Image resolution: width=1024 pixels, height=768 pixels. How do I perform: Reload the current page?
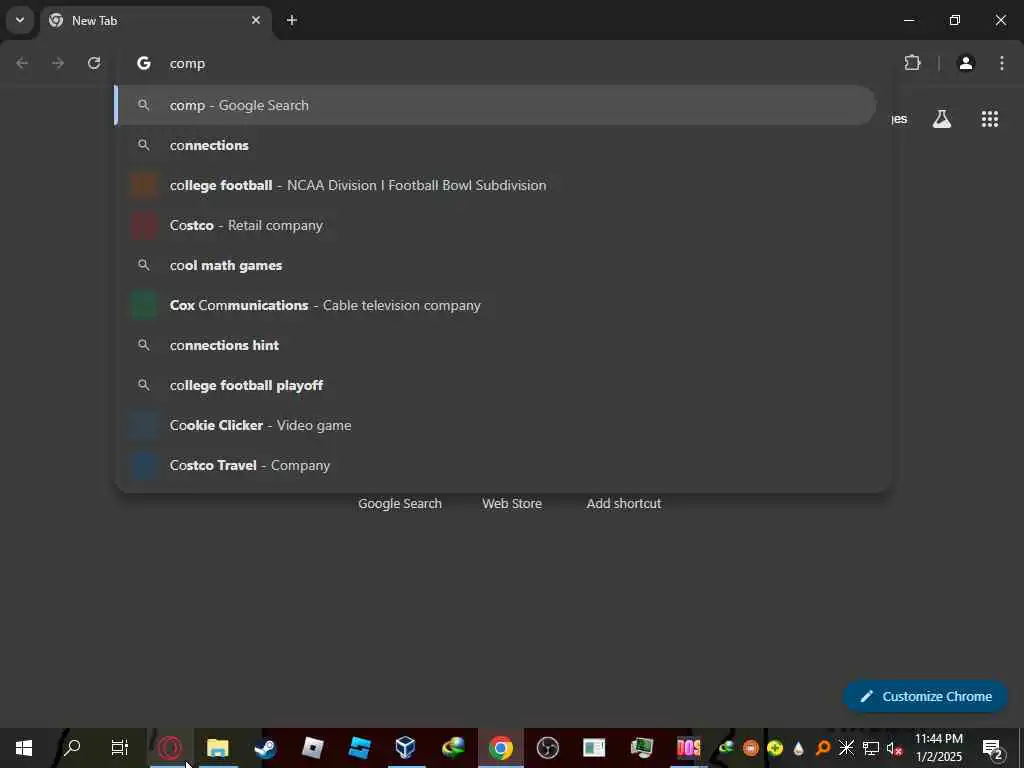pyautogui.click(x=94, y=63)
